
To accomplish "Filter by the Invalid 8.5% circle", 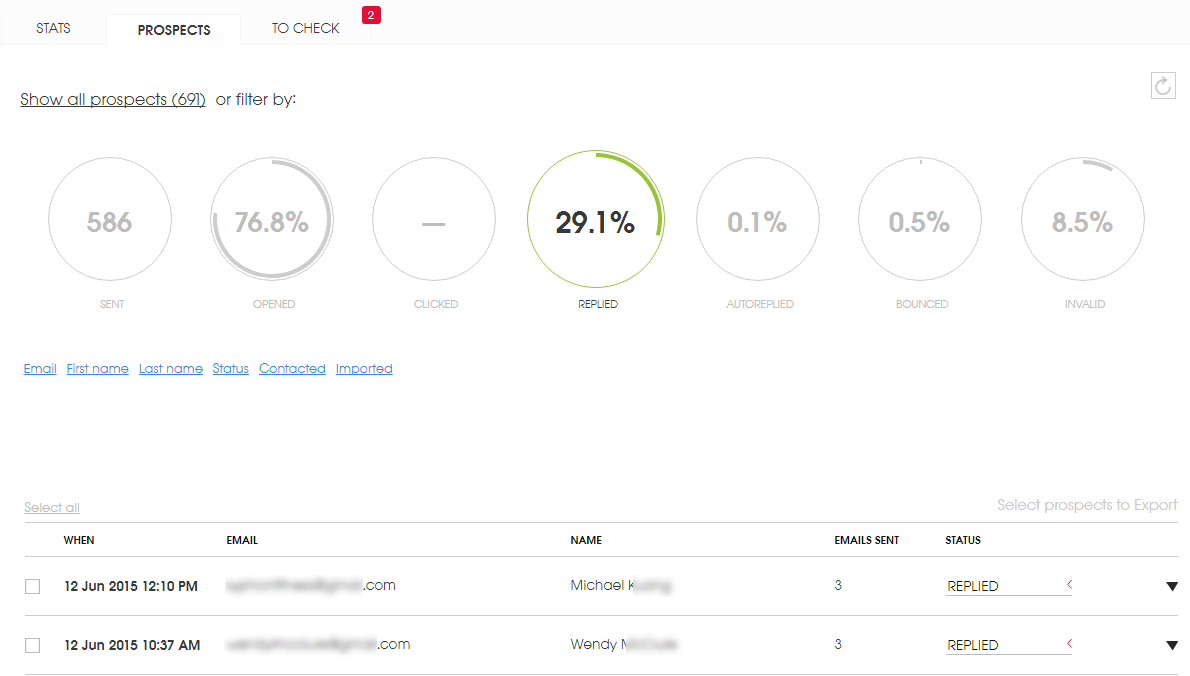I will 1082,221.
